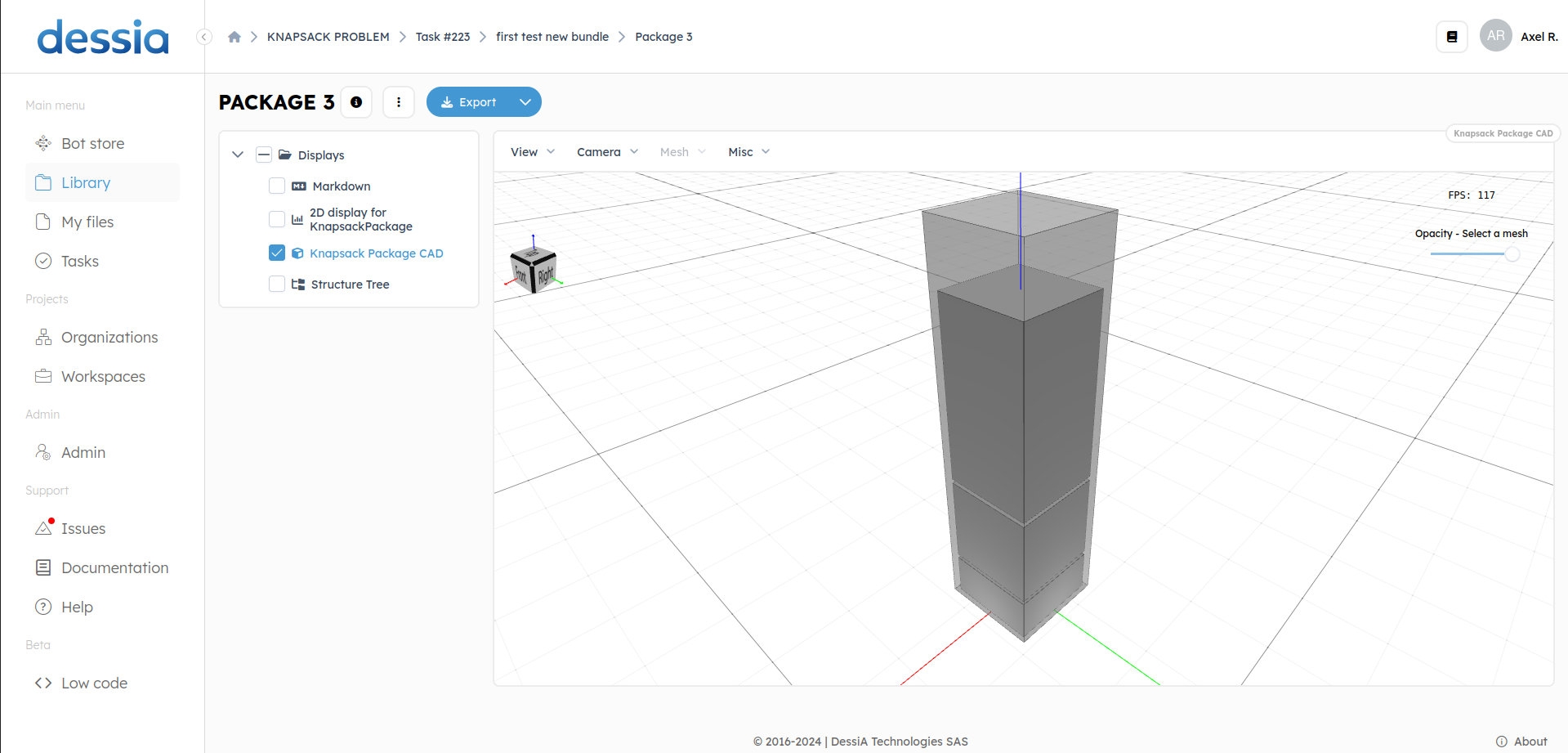Screen dimensions: 1568x753
Task: Expand the Camera dropdown menu
Action: 607,152
